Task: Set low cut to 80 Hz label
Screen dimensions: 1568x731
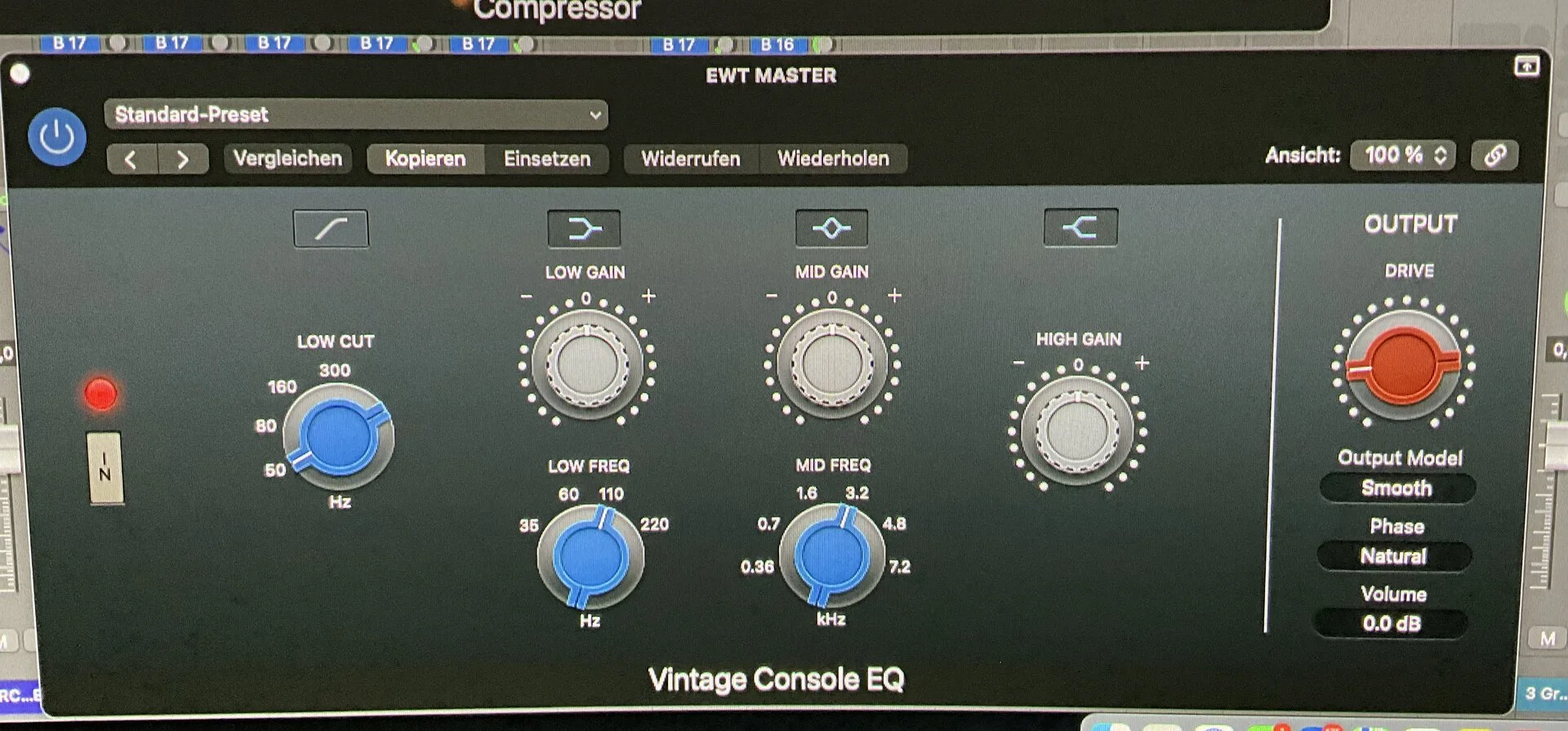Action: tap(265, 426)
